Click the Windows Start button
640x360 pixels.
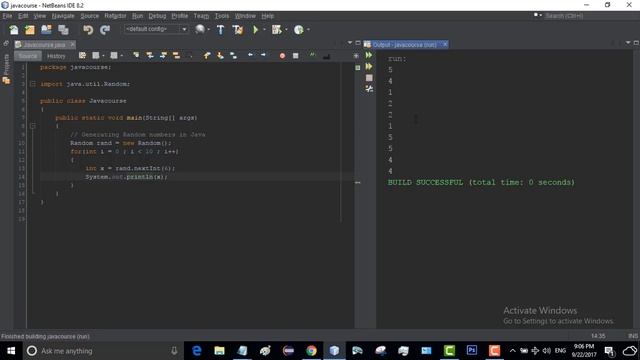click(11, 351)
